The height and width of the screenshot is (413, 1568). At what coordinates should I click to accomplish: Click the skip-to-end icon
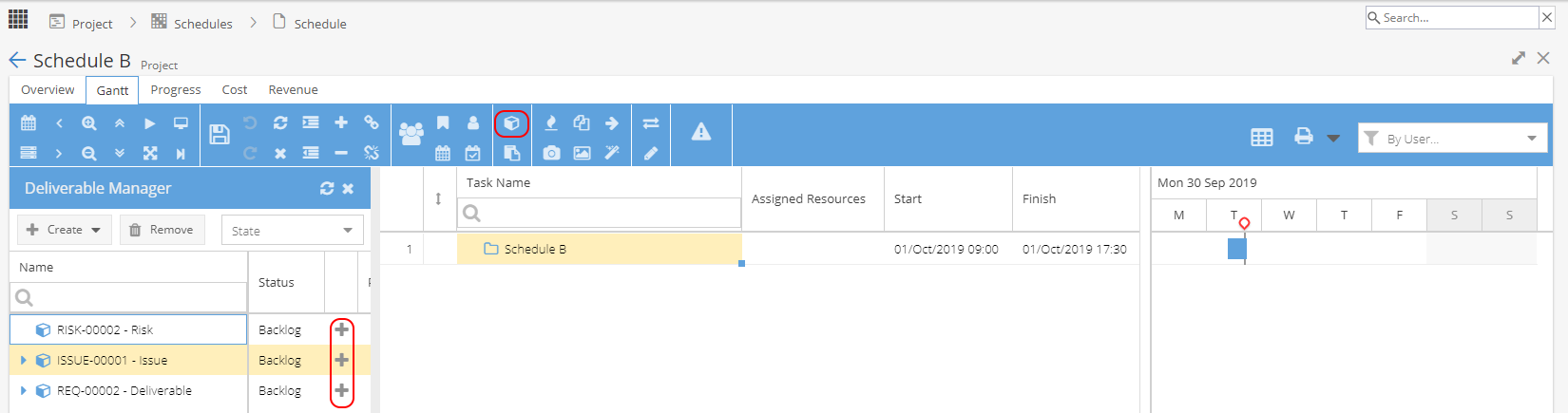(181, 153)
